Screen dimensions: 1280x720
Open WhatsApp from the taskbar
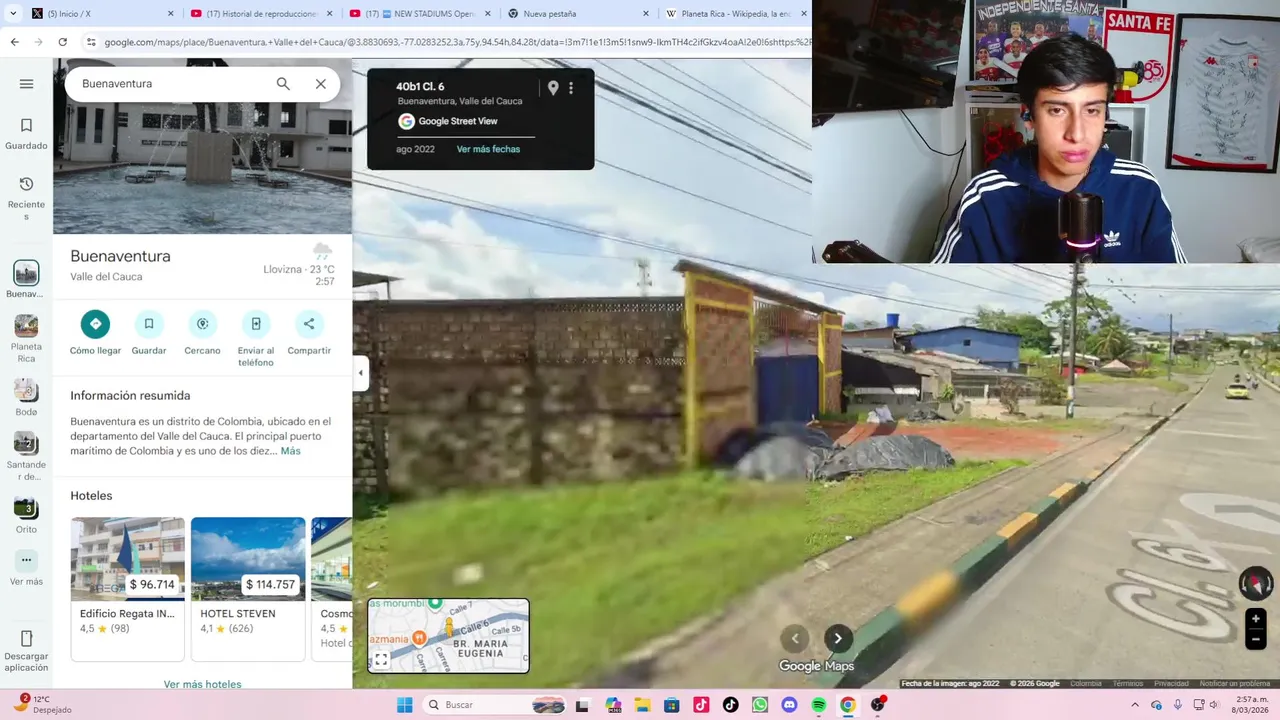click(x=760, y=705)
